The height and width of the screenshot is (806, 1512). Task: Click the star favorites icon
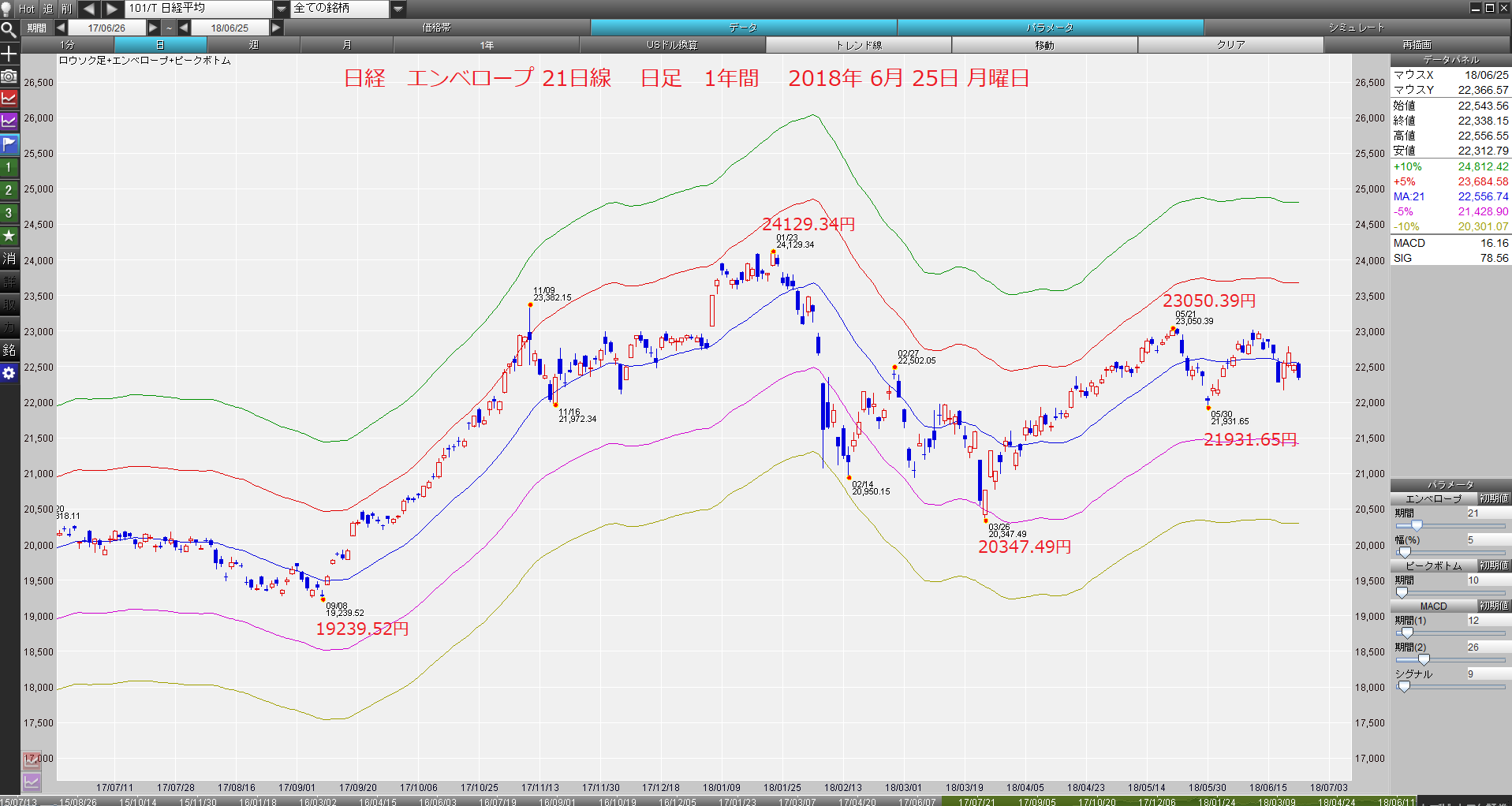pos(9,236)
